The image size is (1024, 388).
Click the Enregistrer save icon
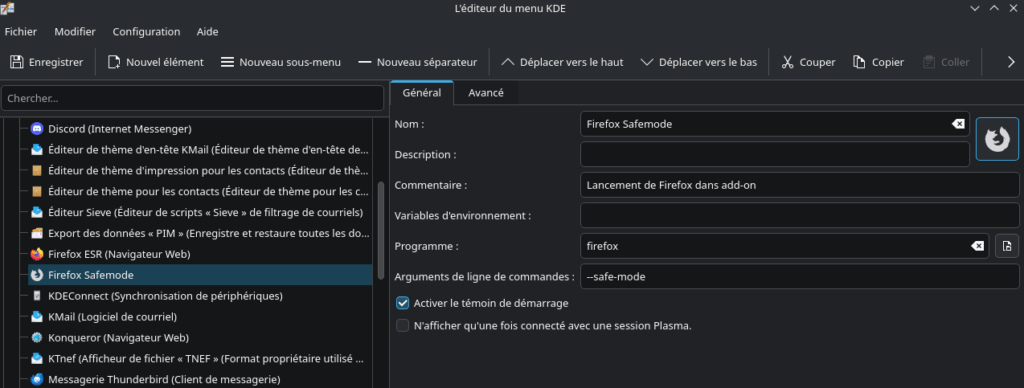pos(16,62)
